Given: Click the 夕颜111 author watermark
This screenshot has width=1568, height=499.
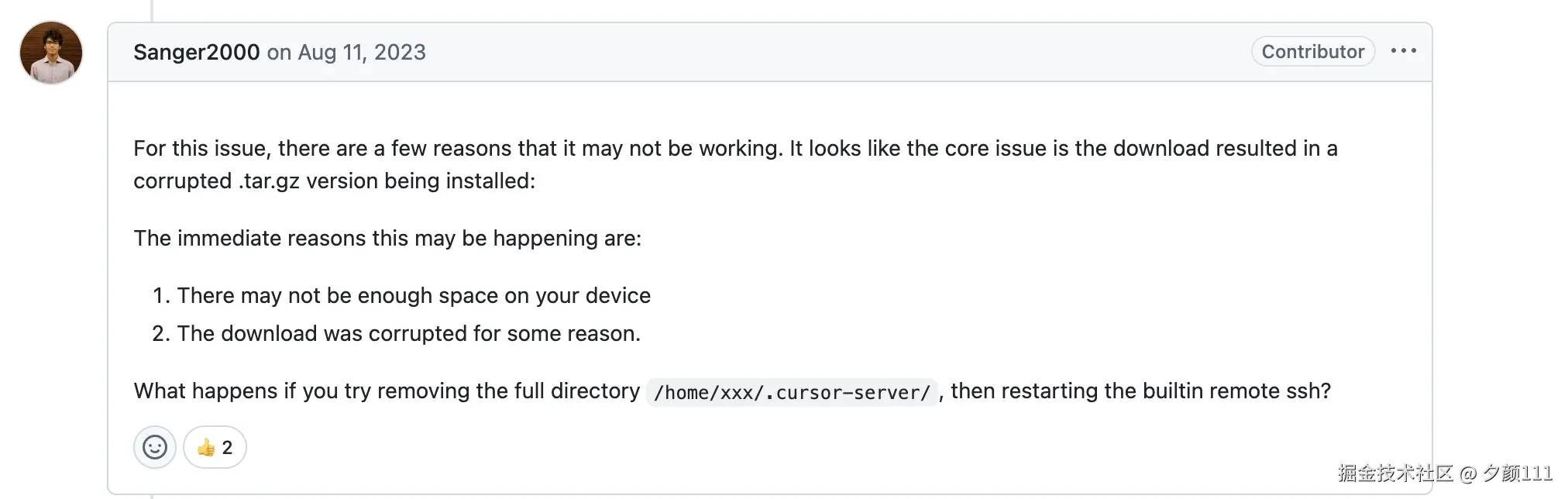Looking at the screenshot, I should tap(1517, 473).
